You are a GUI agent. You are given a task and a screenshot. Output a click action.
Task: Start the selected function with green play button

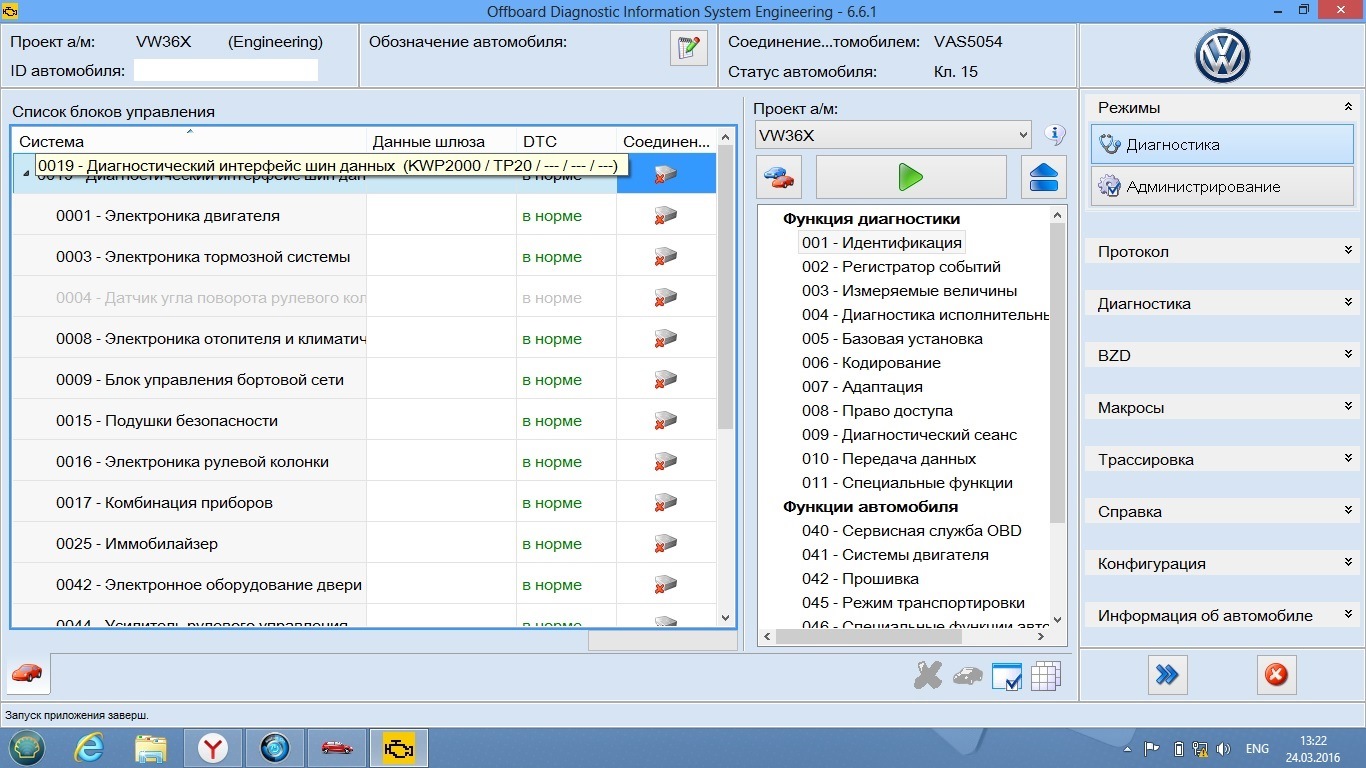tap(911, 178)
